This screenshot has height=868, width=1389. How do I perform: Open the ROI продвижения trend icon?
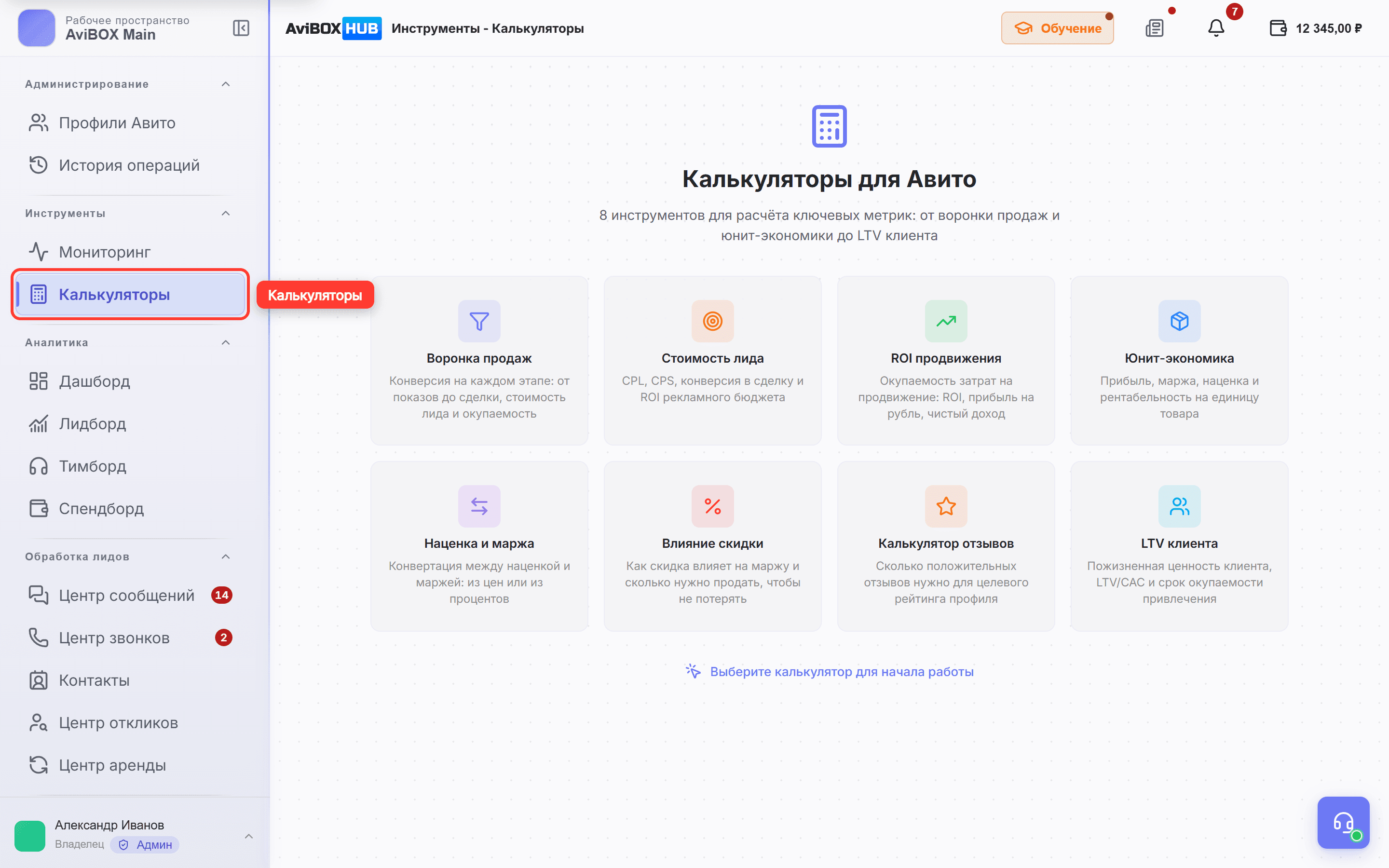tap(946, 321)
